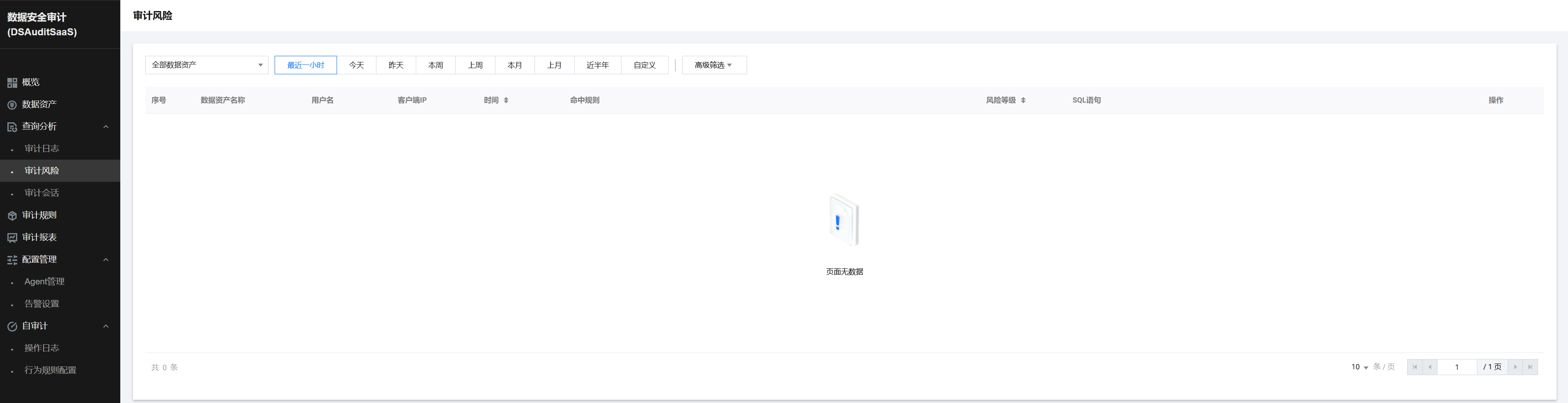Click the 审计规则 cube icon
The width and height of the screenshot is (1568, 403).
tap(12, 215)
